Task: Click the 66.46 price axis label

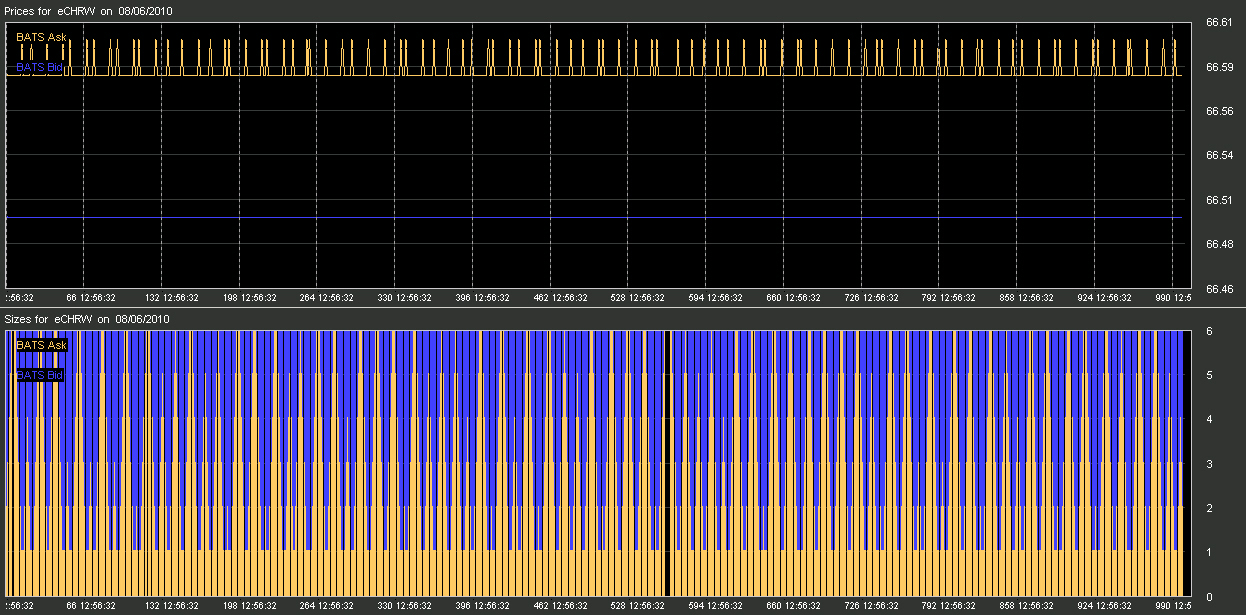Action: click(x=1219, y=289)
